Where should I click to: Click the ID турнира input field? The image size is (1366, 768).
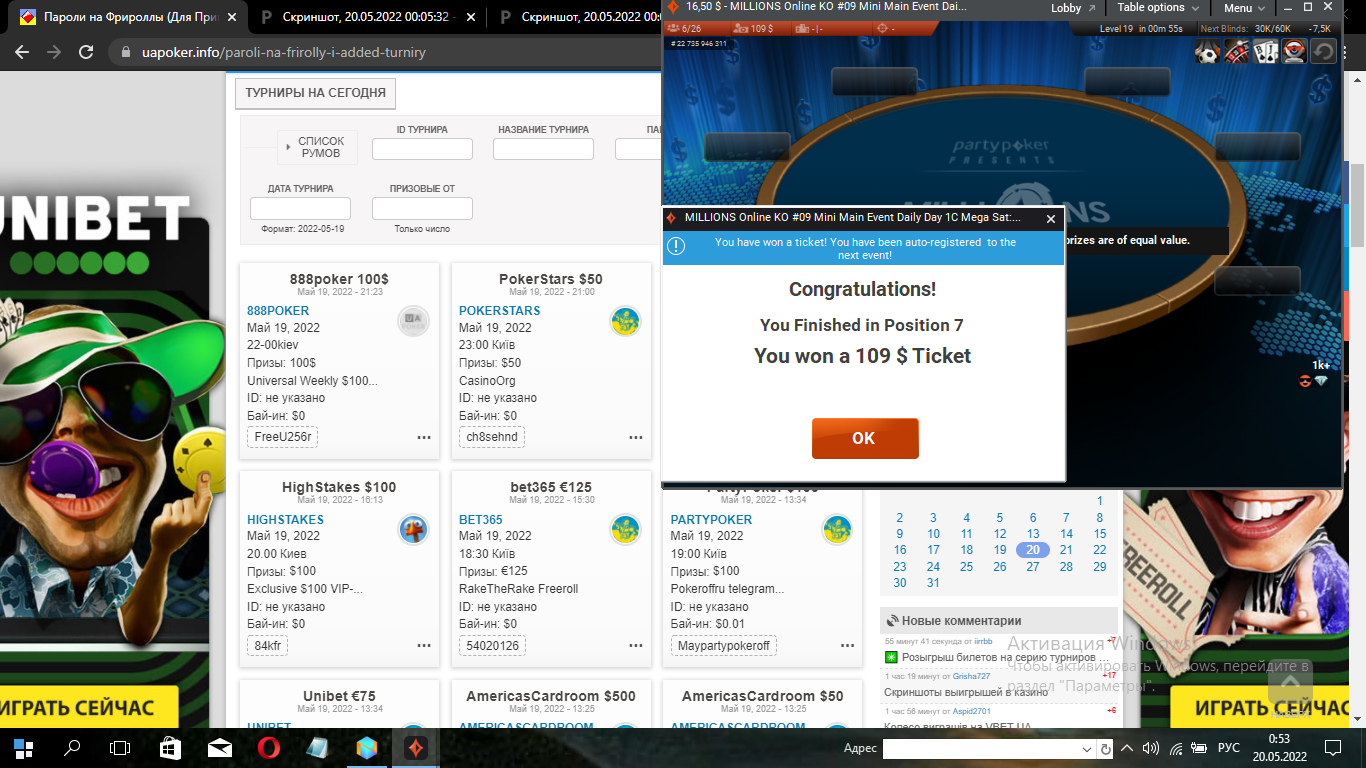[422, 149]
